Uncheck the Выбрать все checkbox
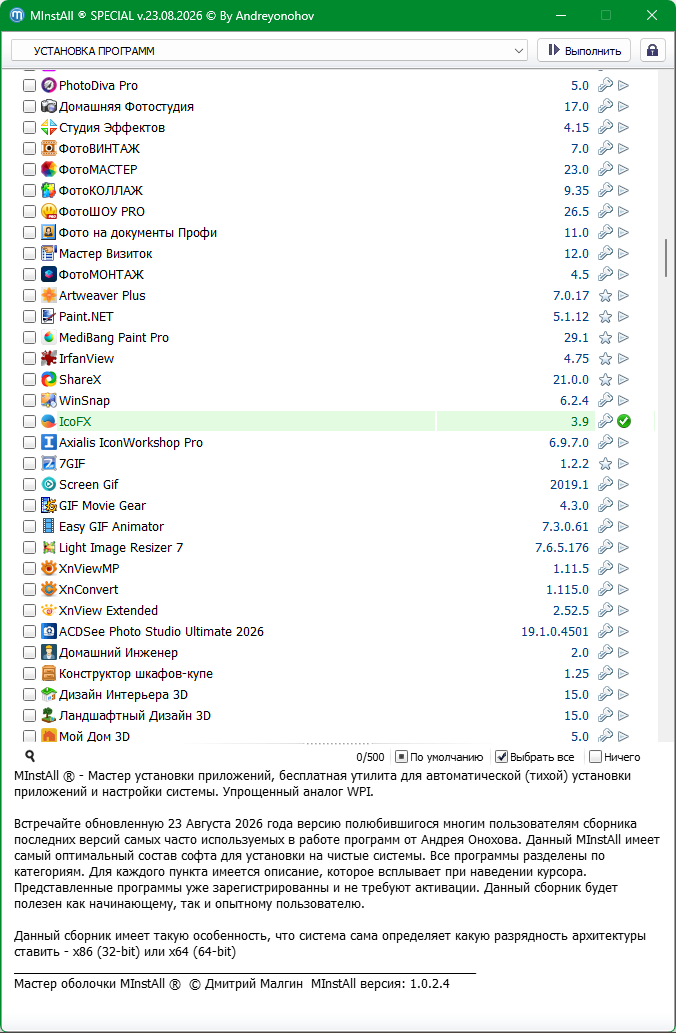676x1033 pixels. 501,757
